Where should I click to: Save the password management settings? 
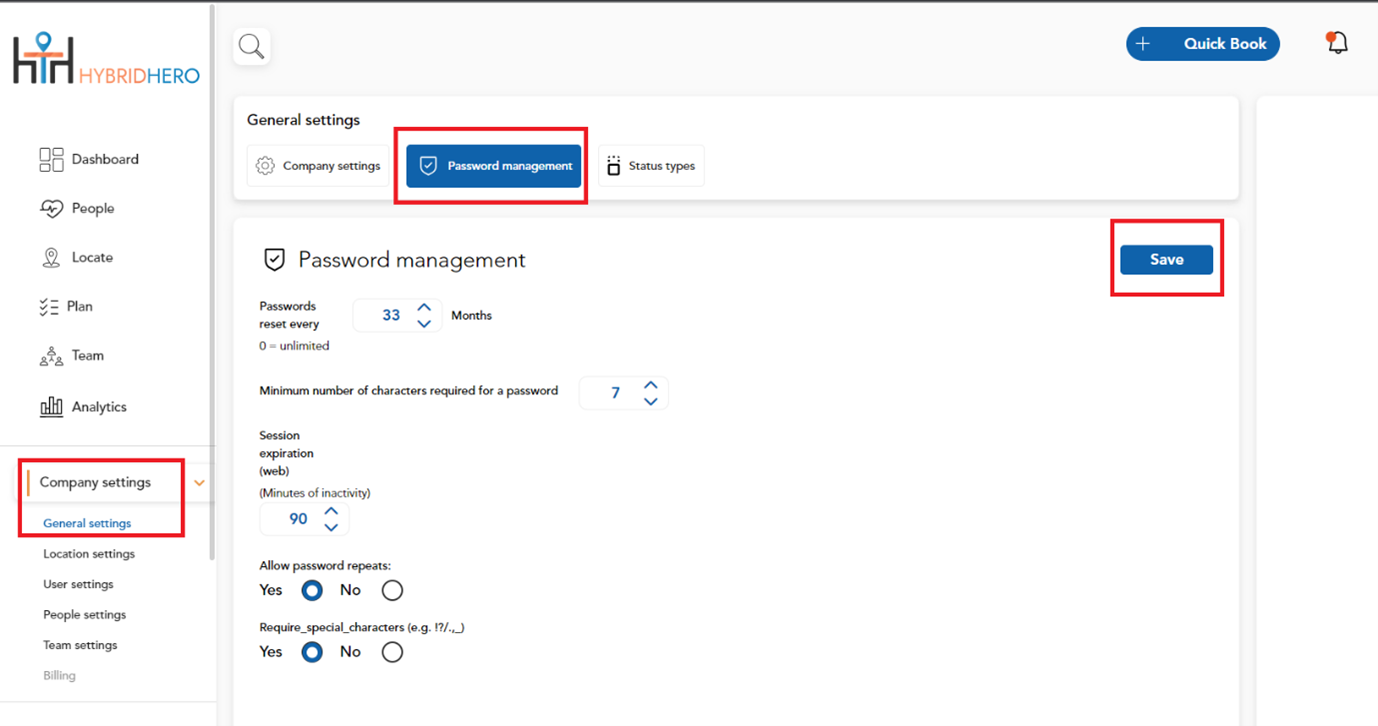point(1166,260)
